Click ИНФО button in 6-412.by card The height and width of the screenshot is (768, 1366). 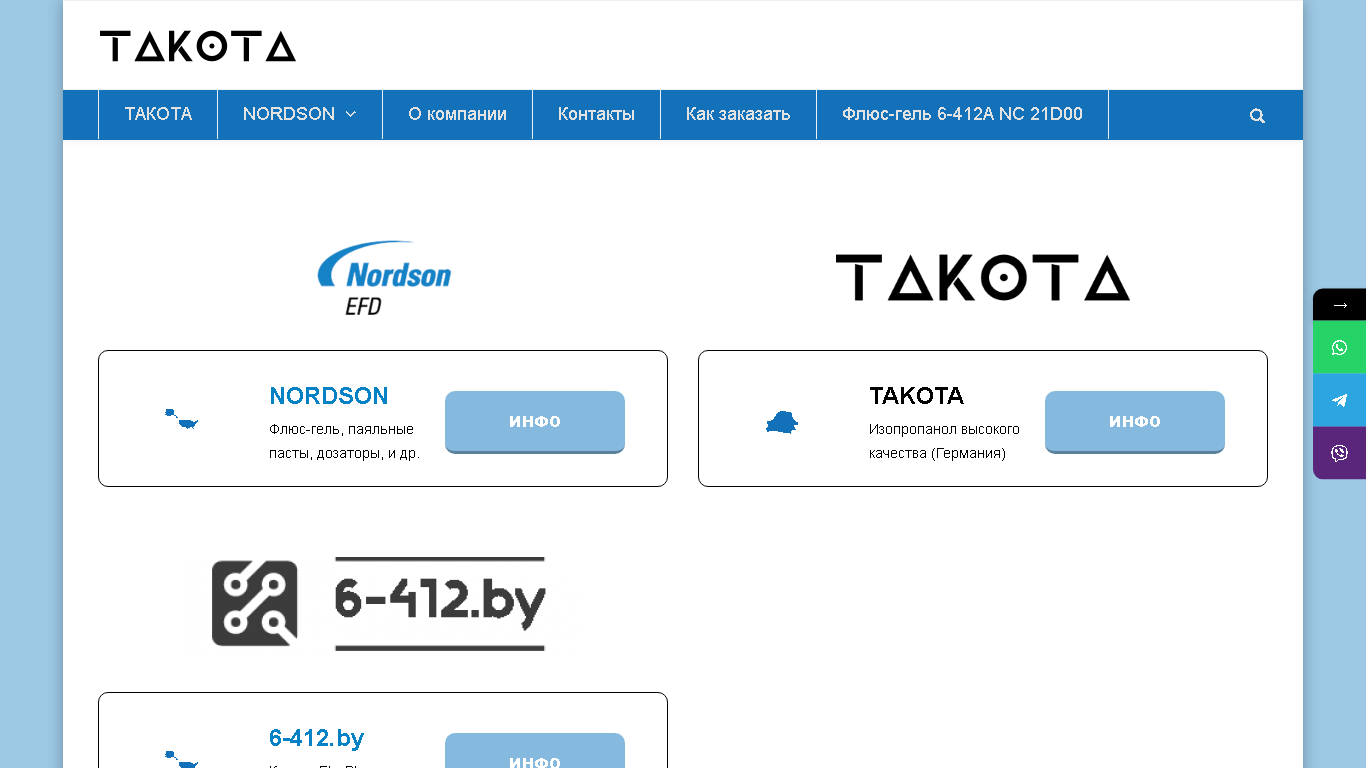pos(535,751)
